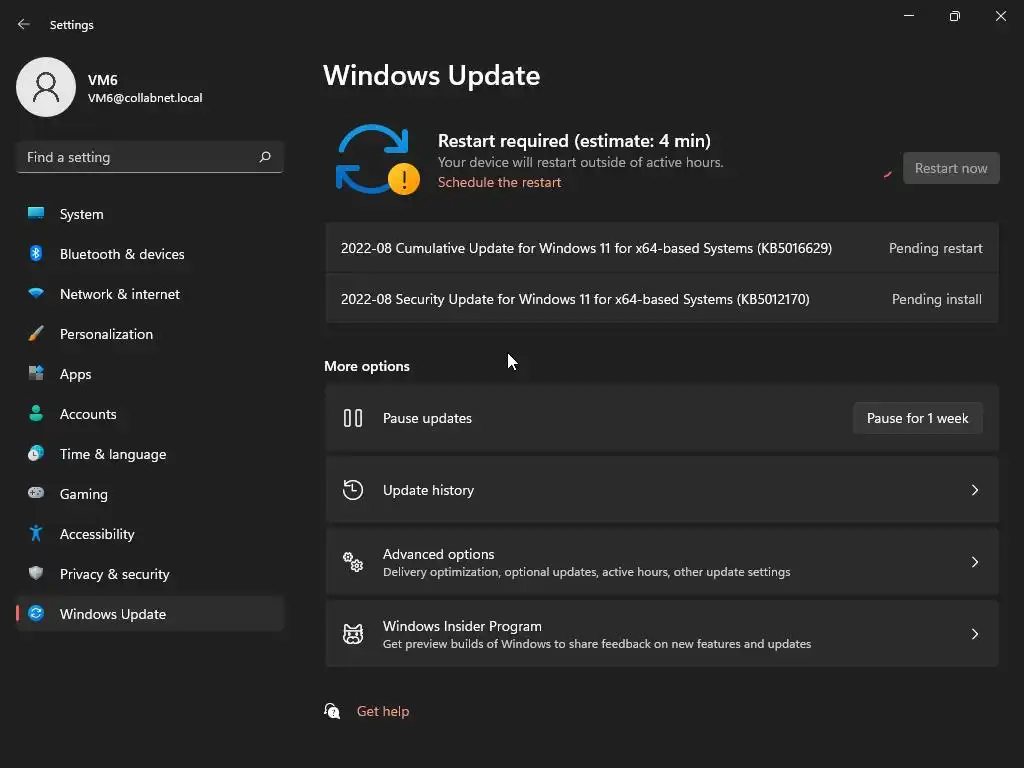This screenshot has width=1024, height=768.
Task: Click Schedule the restart link
Action: 499,182
